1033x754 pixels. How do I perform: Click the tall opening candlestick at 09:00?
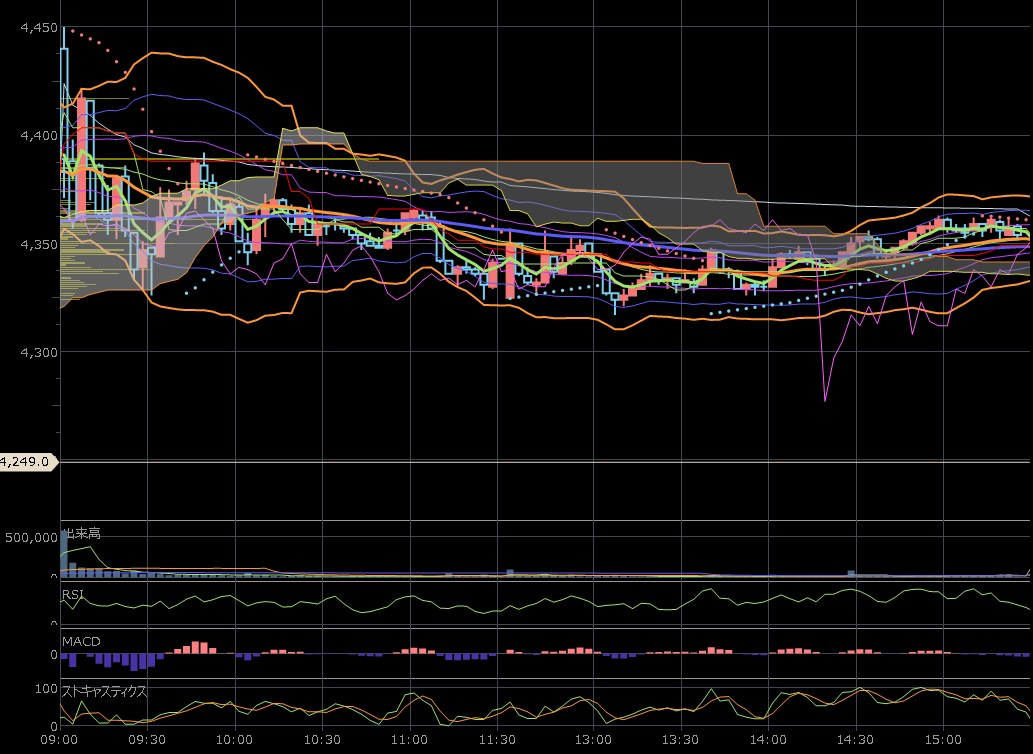pyautogui.click(x=64, y=112)
